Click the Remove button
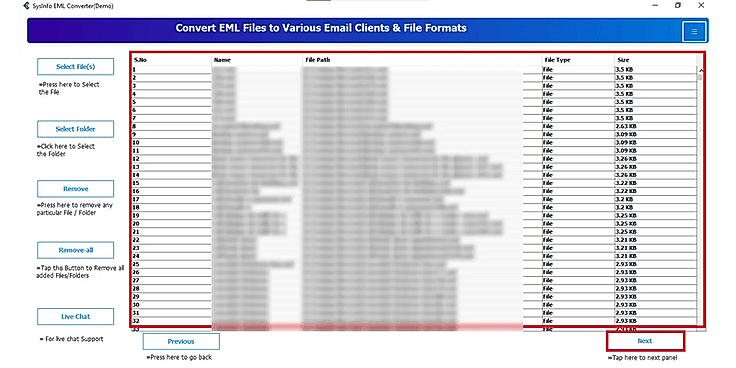Image resolution: width=736 pixels, height=368 pixels. (76, 189)
